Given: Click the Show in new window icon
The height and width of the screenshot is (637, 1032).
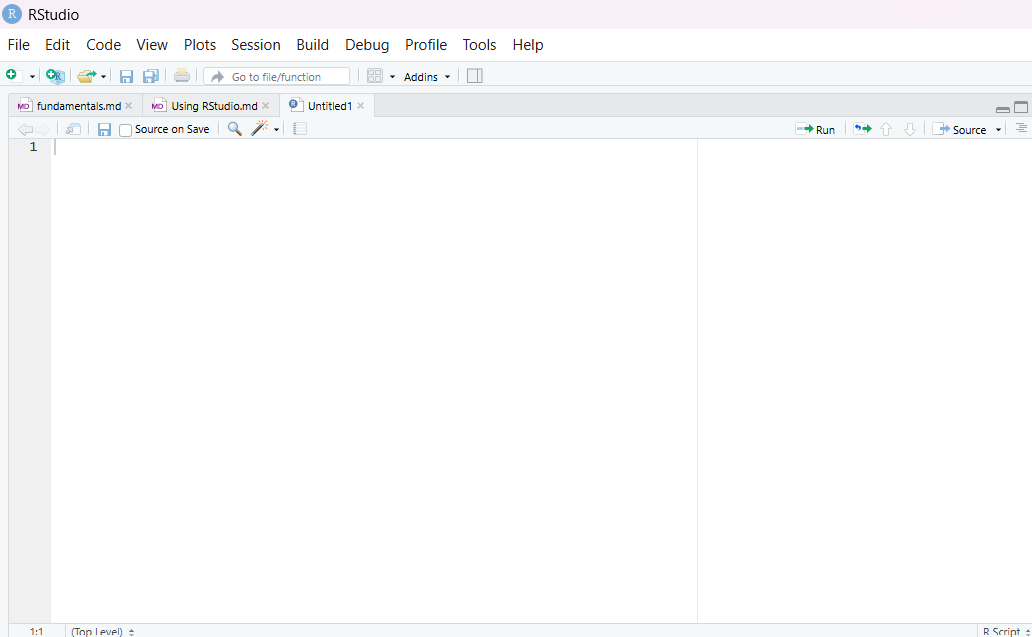Looking at the screenshot, I should point(73,129).
